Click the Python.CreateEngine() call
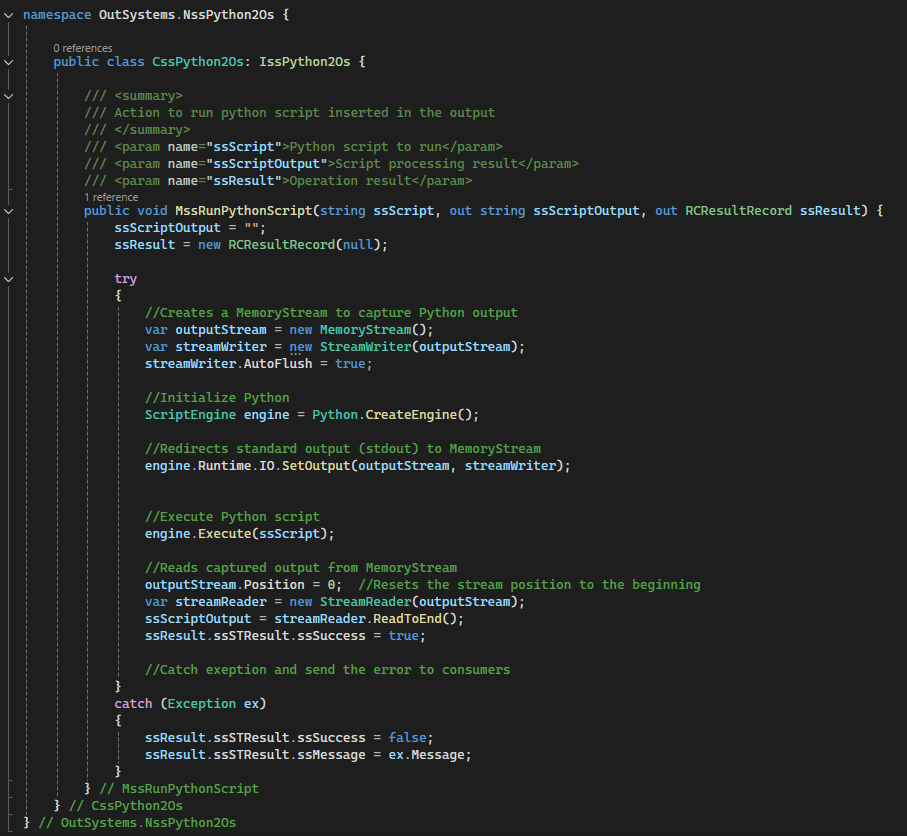Viewport: 907px width, 836px height. 395,415
